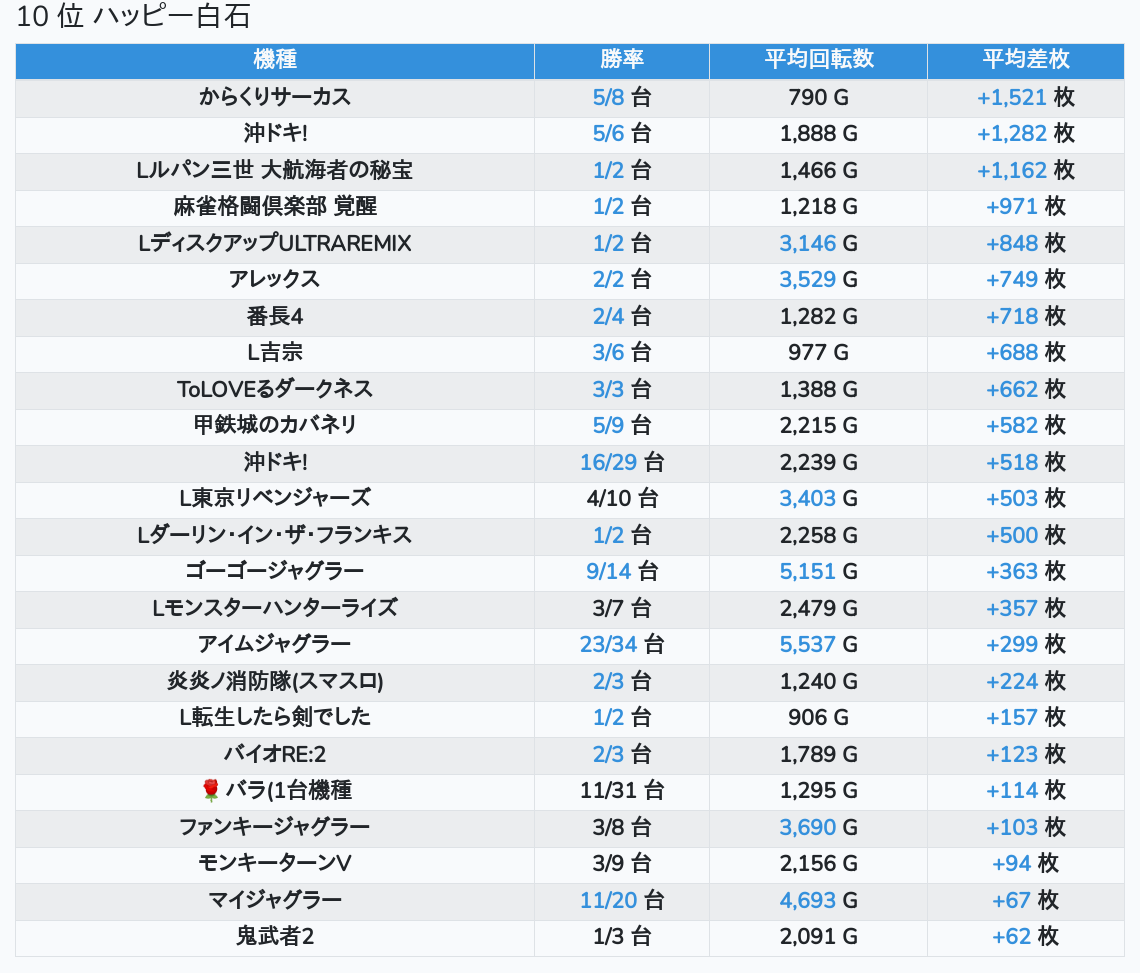Select the からくりサーカス machine name
Image resolution: width=1140 pixels, height=973 pixels.
[275, 97]
